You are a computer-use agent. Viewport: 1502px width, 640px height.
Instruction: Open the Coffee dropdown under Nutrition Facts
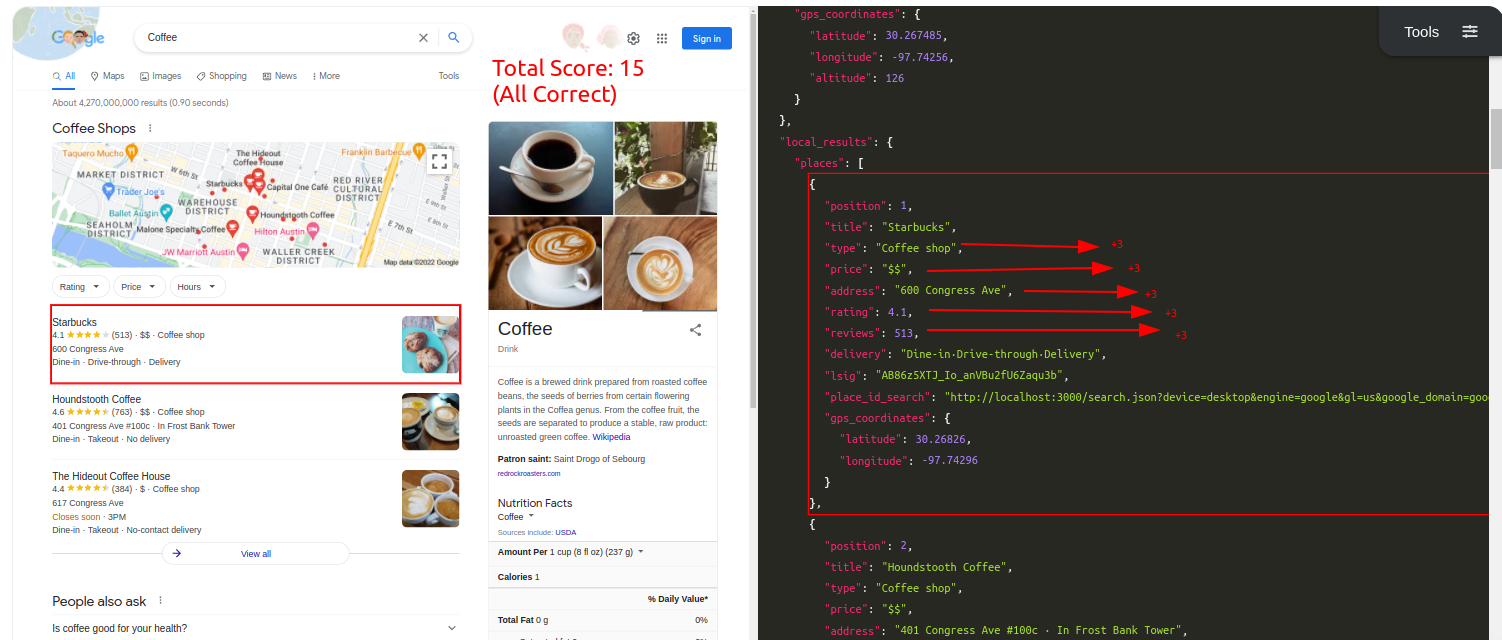coord(516,517)
